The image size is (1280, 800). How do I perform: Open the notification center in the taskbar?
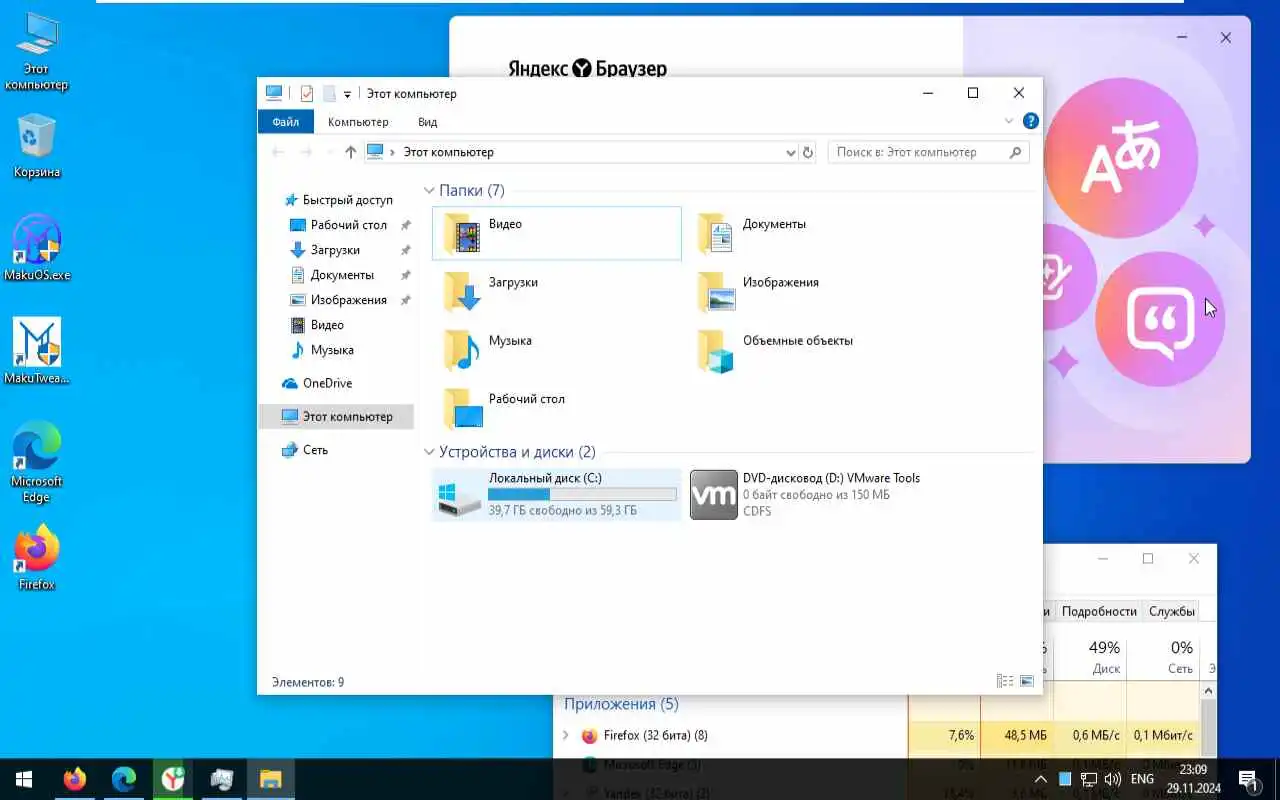[1248, 779]
